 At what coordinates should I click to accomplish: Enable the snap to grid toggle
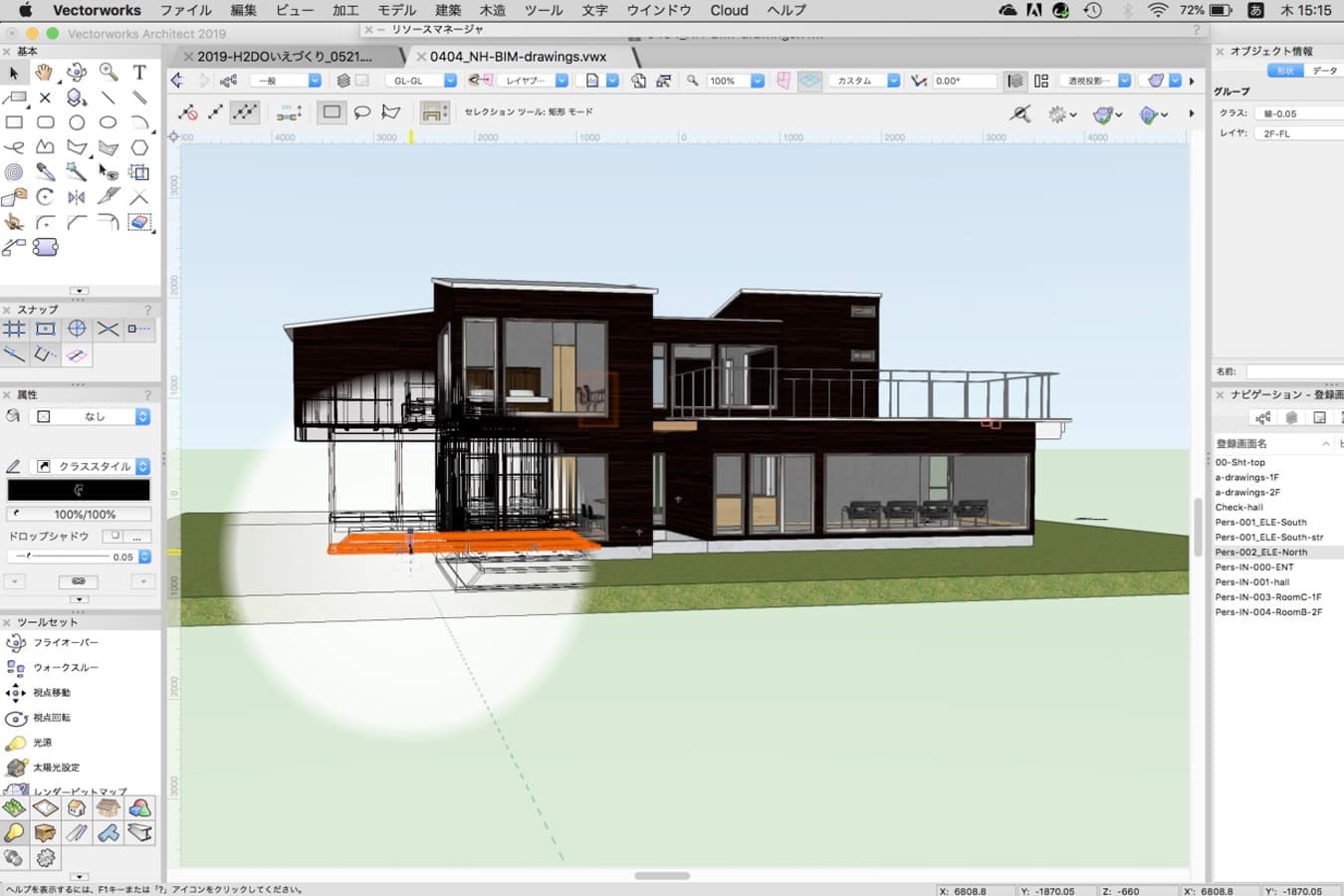[15, 329]
